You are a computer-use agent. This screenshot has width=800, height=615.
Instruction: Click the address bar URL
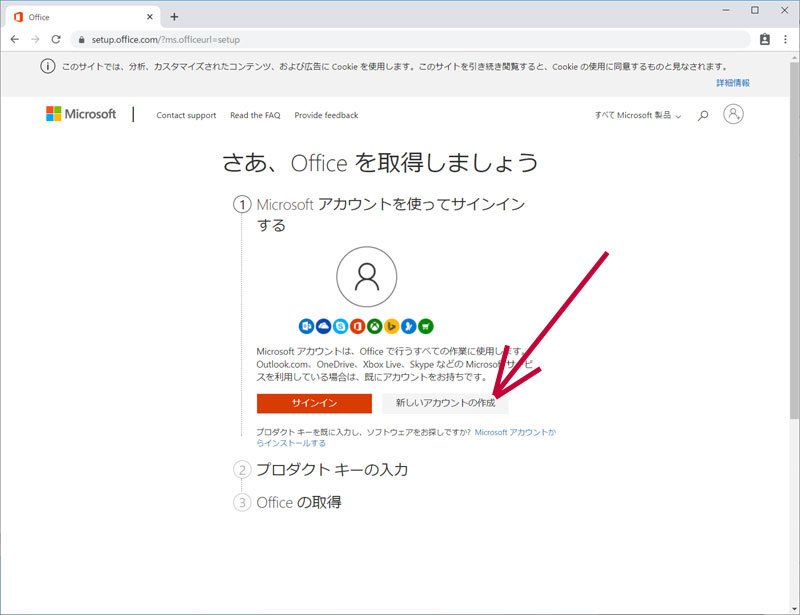pyautogui.click(x=166, y=39)
